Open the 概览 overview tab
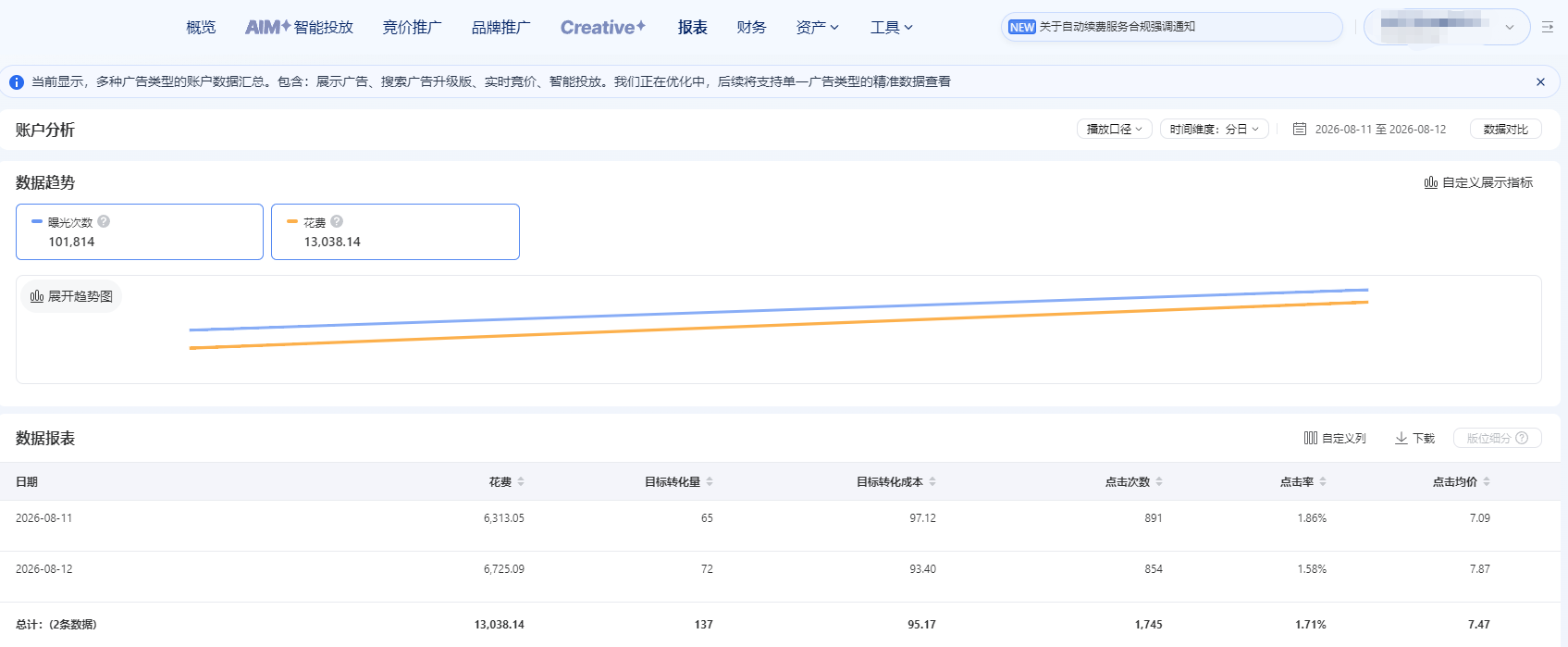1568x647 pixels. click(x=201, y=28)
